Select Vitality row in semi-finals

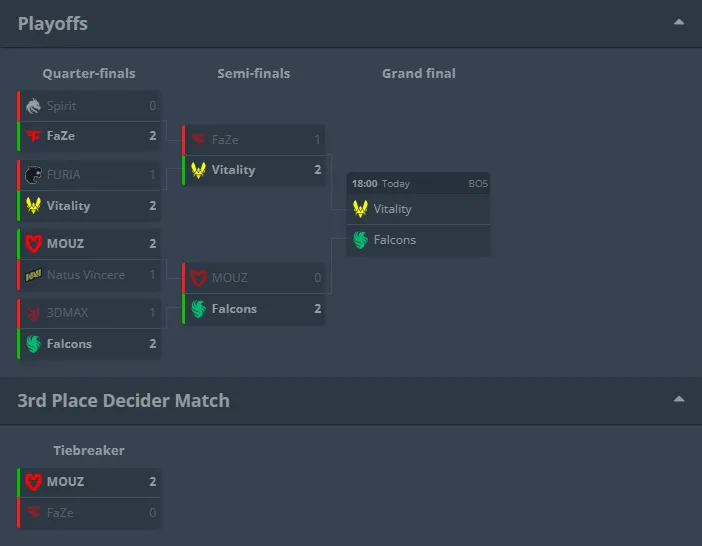point(253,170)
